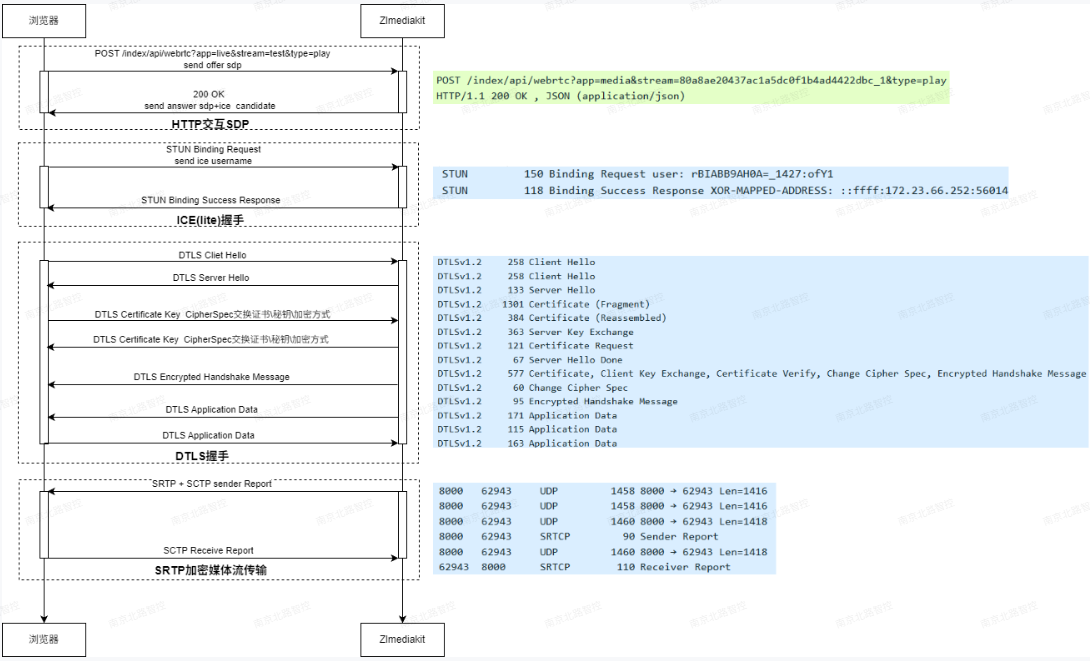This screenshot has height=661, width=1090.
Task: Click the 'send ice username' text
Action: coord(213,161)
